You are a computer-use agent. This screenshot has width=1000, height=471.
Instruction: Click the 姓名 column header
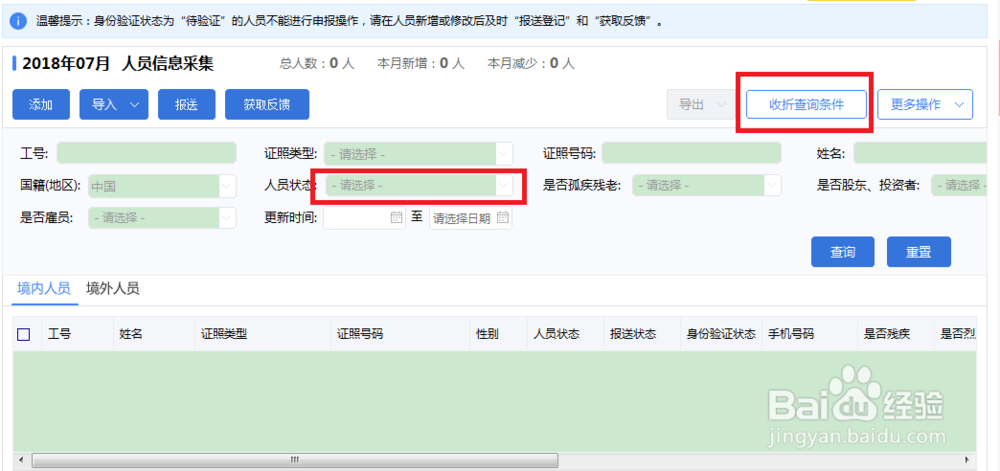(131, 334)
